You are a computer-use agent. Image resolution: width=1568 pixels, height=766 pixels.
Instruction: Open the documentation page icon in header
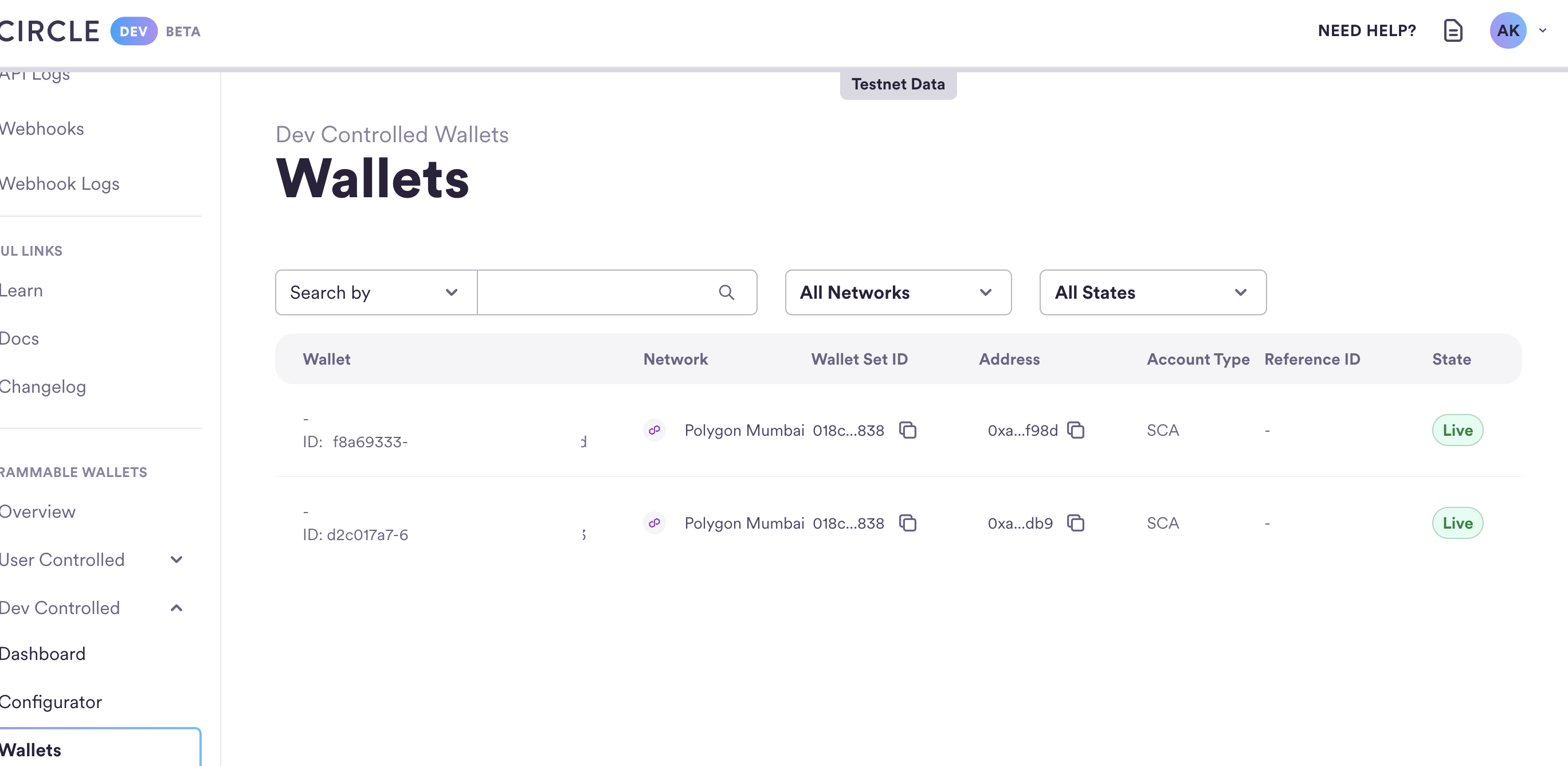pyautogui.click(x=1453, y=30)
